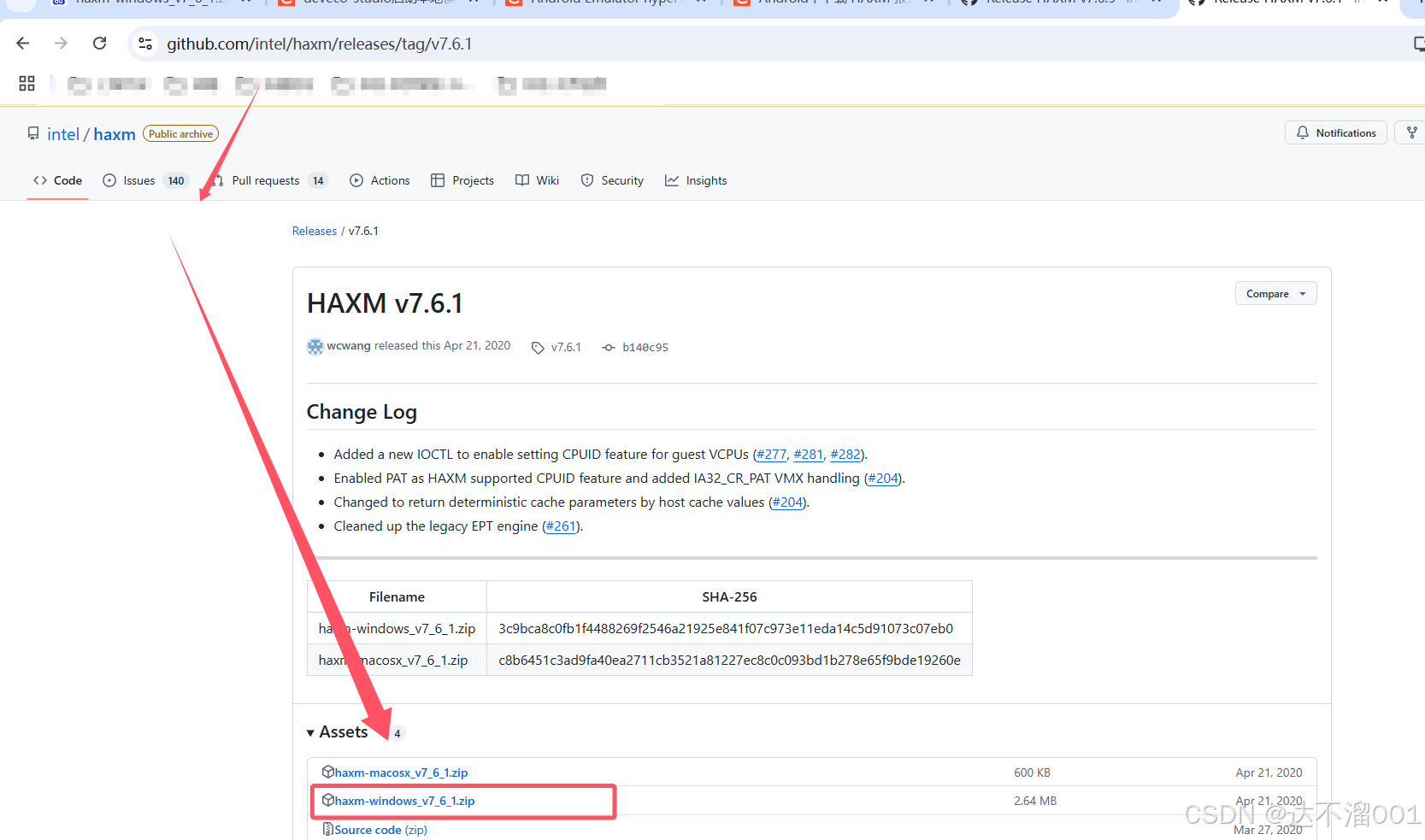Open issue link #277
The width and height of the screenshot is (1425, 840).
tap(771, 454)
